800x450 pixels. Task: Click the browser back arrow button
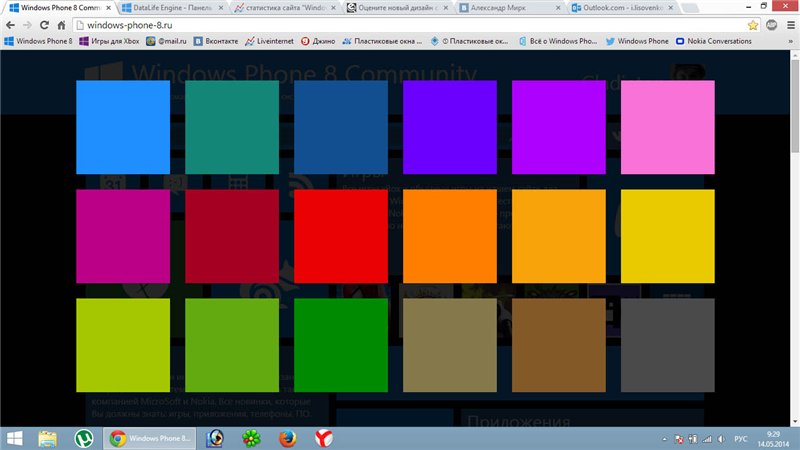pyautogui.click(x=10, y=24)
